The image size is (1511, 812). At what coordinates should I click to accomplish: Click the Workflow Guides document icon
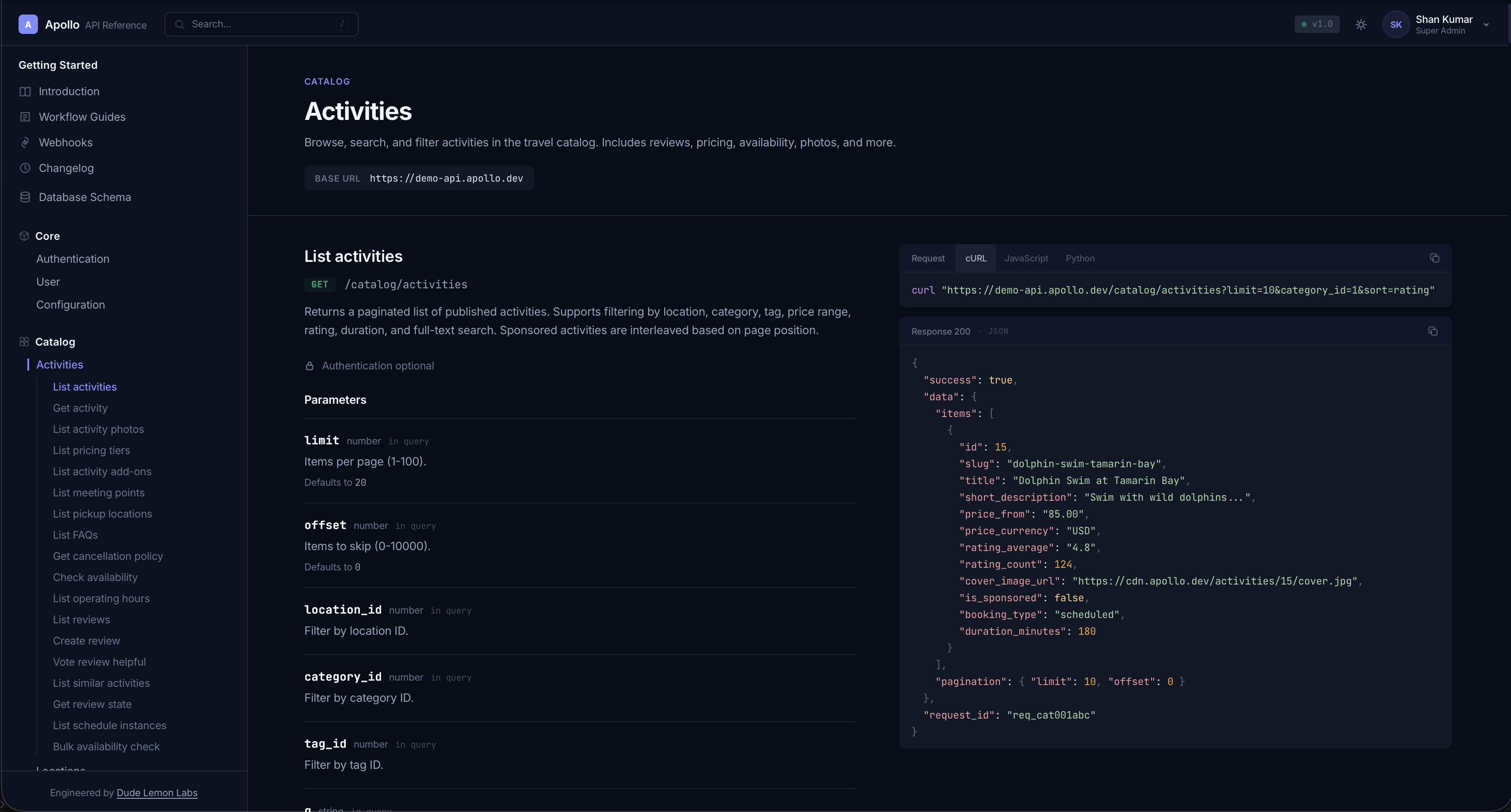tap(25, 117)
